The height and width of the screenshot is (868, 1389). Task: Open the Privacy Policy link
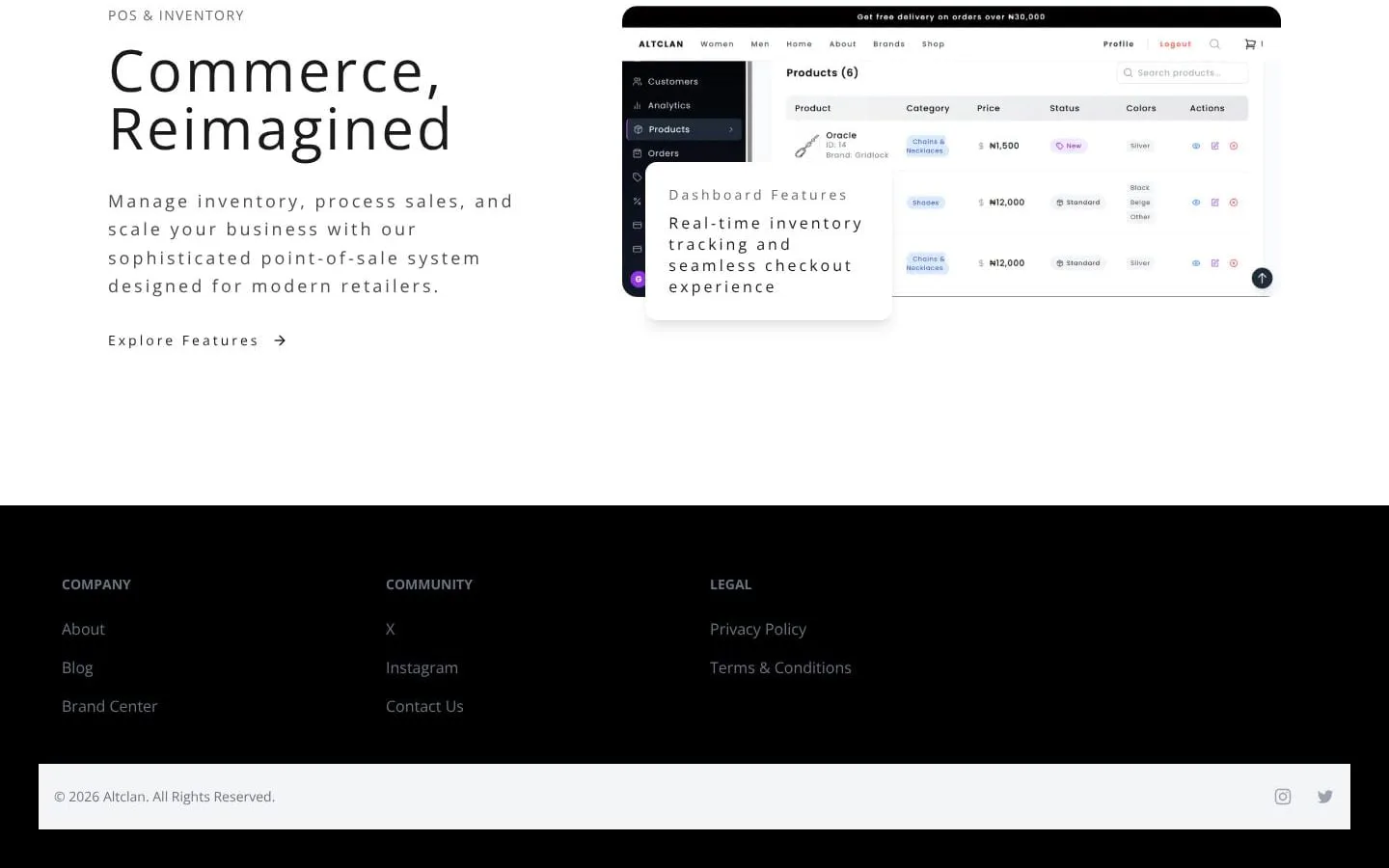[x=758, y=629]
